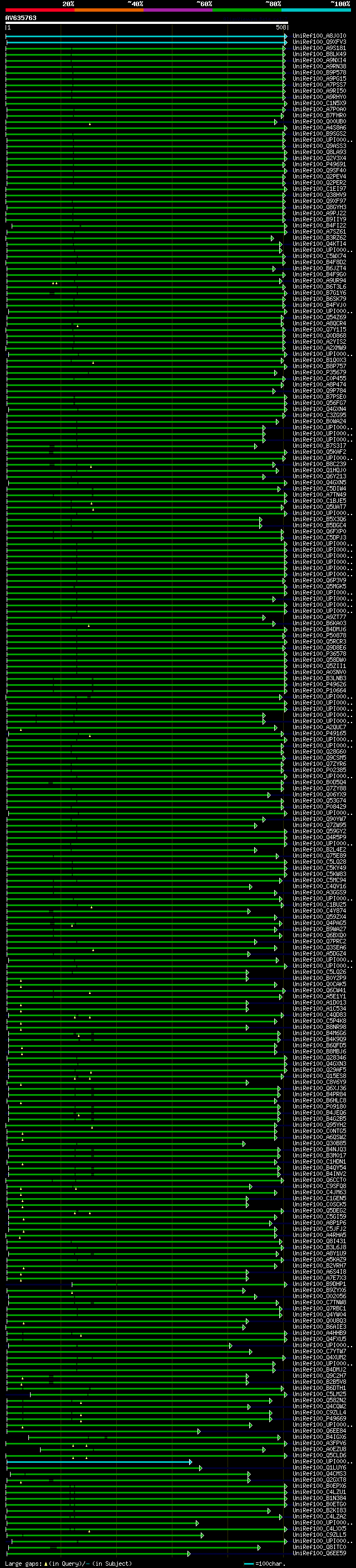This screenshot has height=1568, width=356.
Task: Open hit UniRef100_A9NXI4
Action: click(x=319, y=60)
